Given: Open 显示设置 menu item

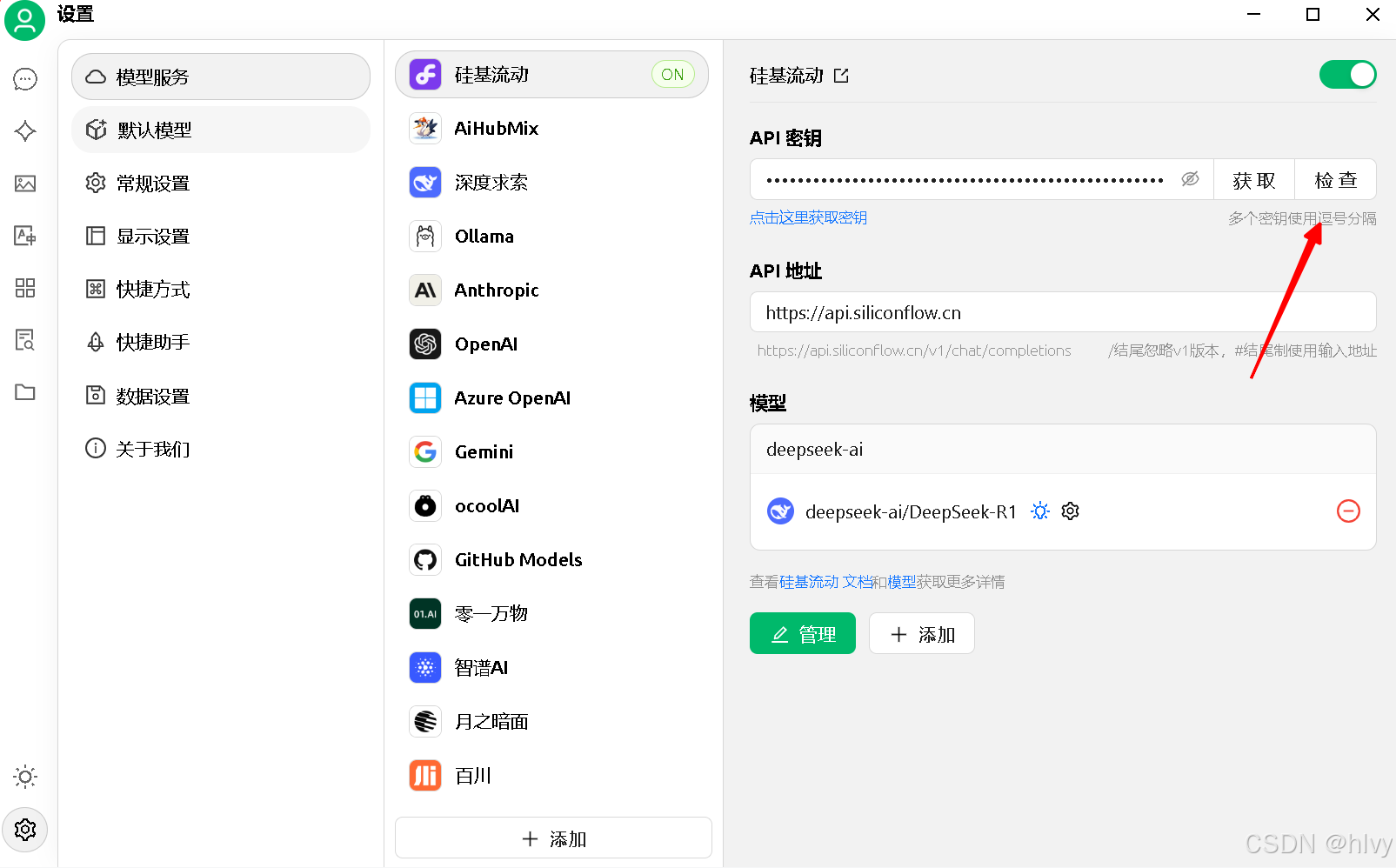Looking at the screenshot, I should point(221,237).
